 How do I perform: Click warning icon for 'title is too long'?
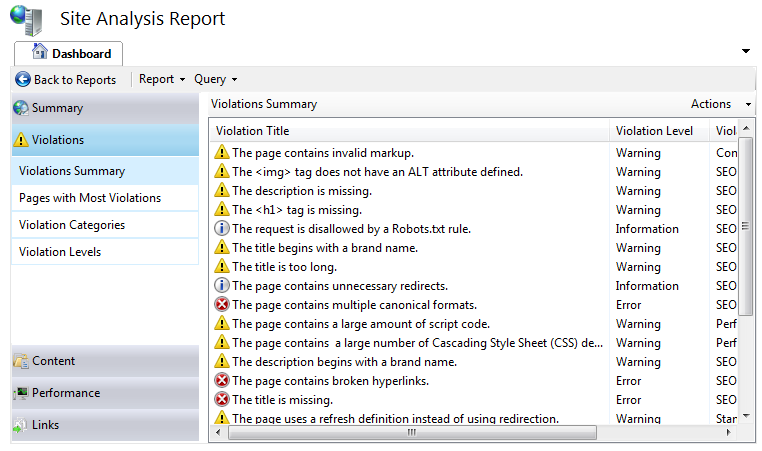click(x=222, y=266)
